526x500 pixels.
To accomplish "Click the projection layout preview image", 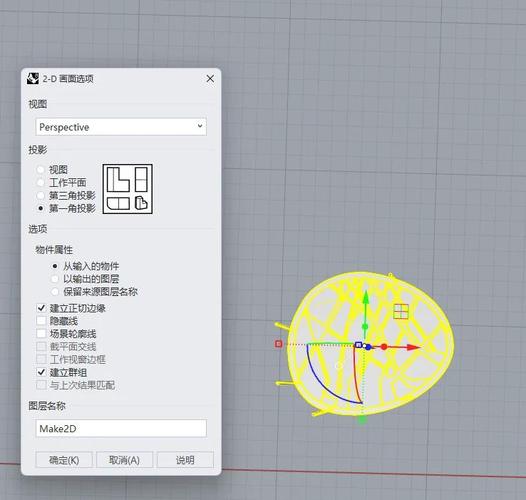I will point(127,189).
